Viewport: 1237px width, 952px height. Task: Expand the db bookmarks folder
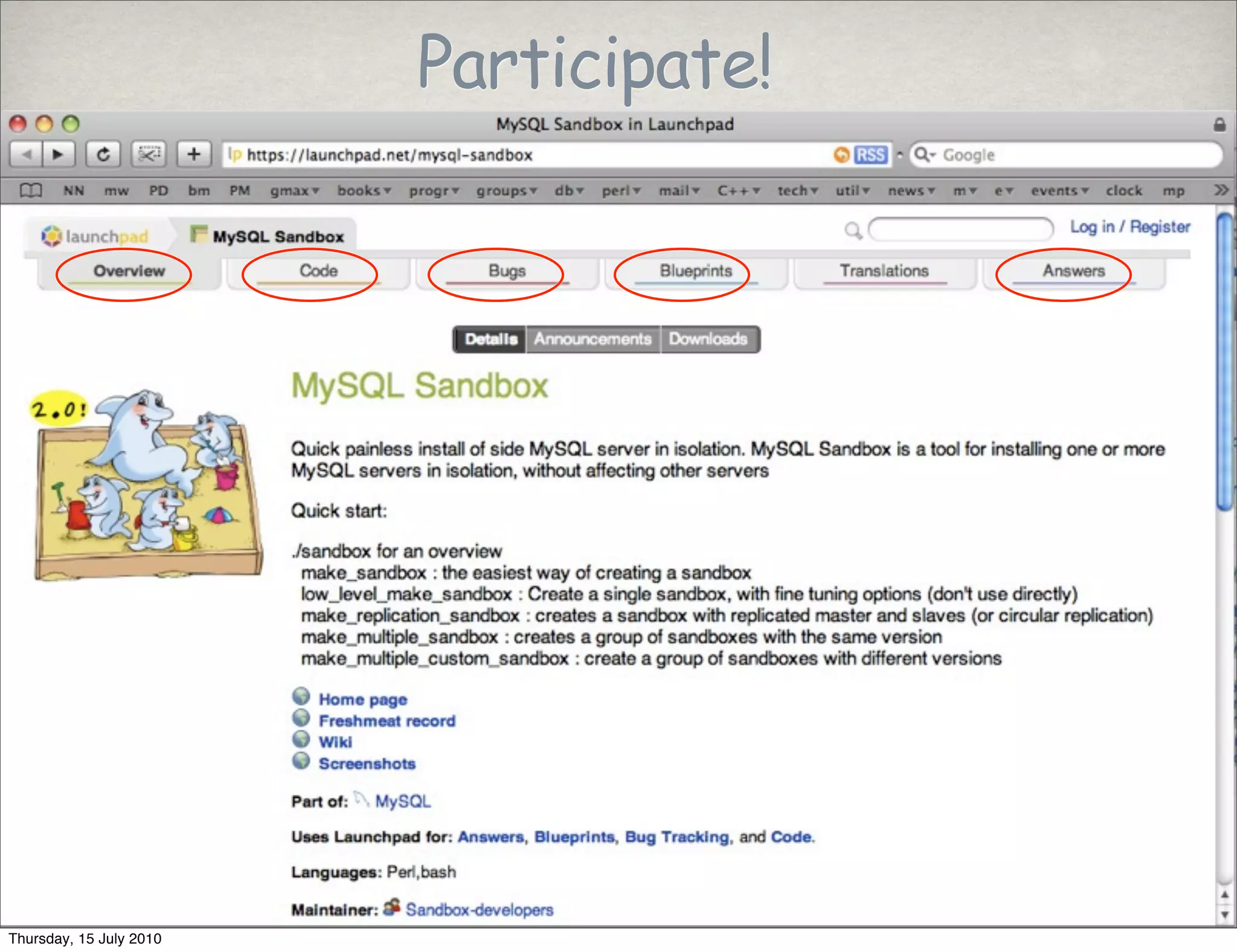coord(569,191)
